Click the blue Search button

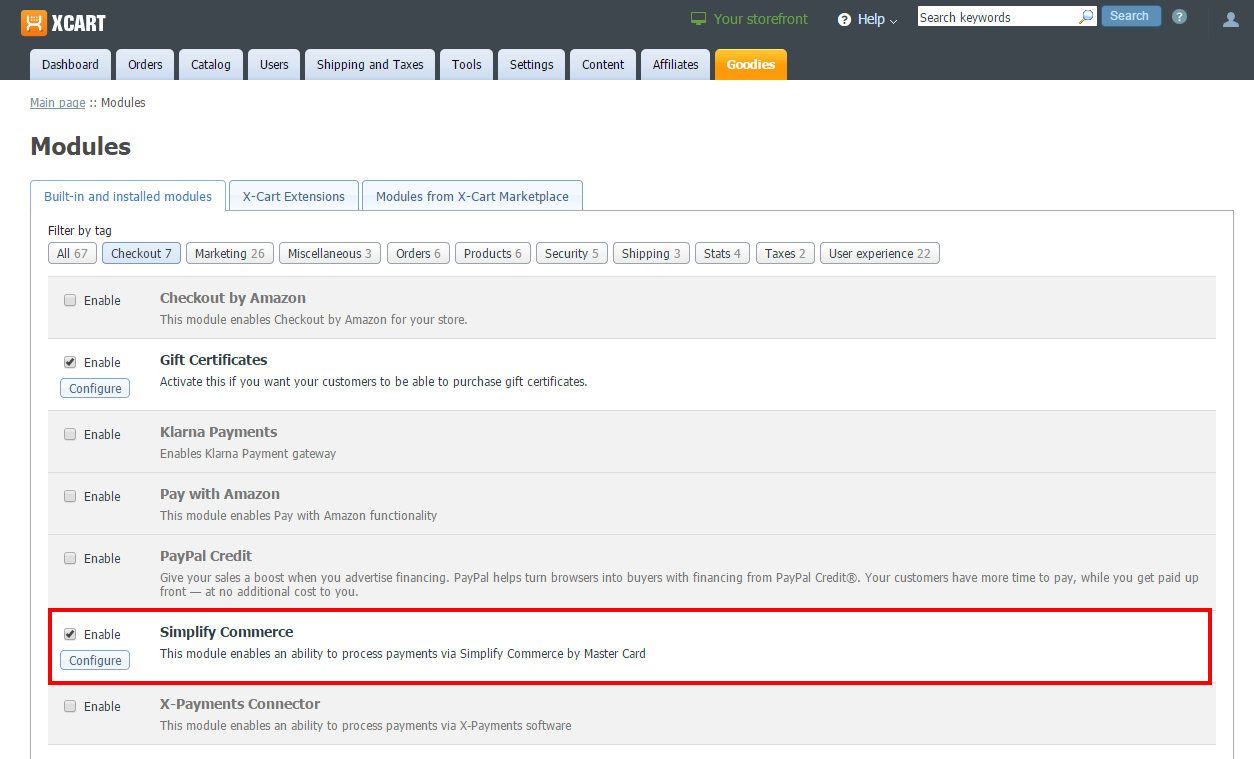[1131, 16]
